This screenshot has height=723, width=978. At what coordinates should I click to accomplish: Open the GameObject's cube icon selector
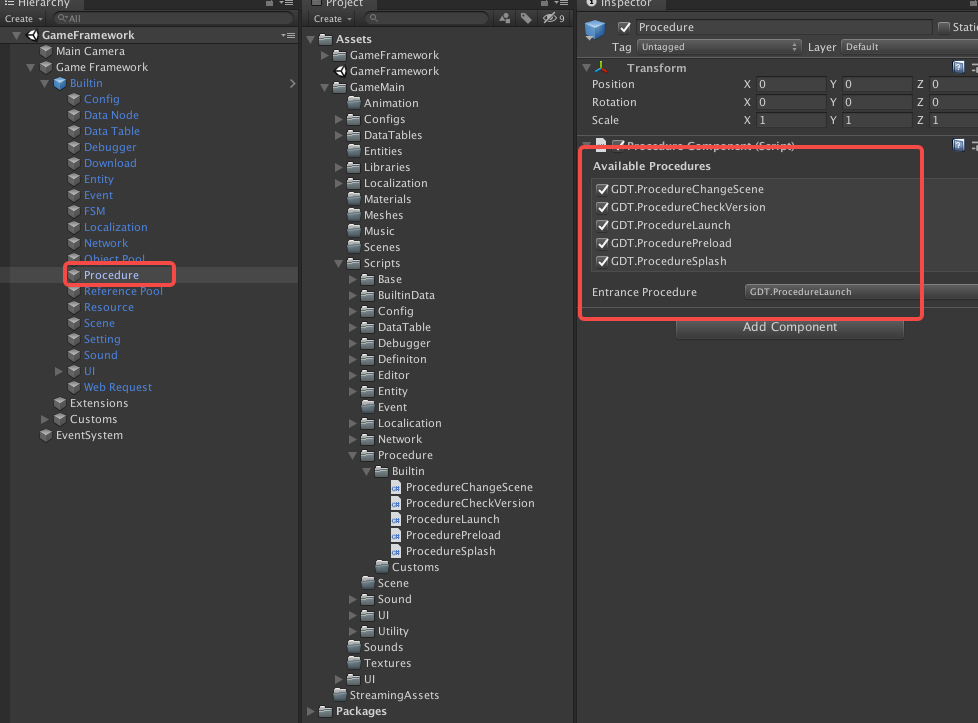pyautogui.click(x=593, y=29)
